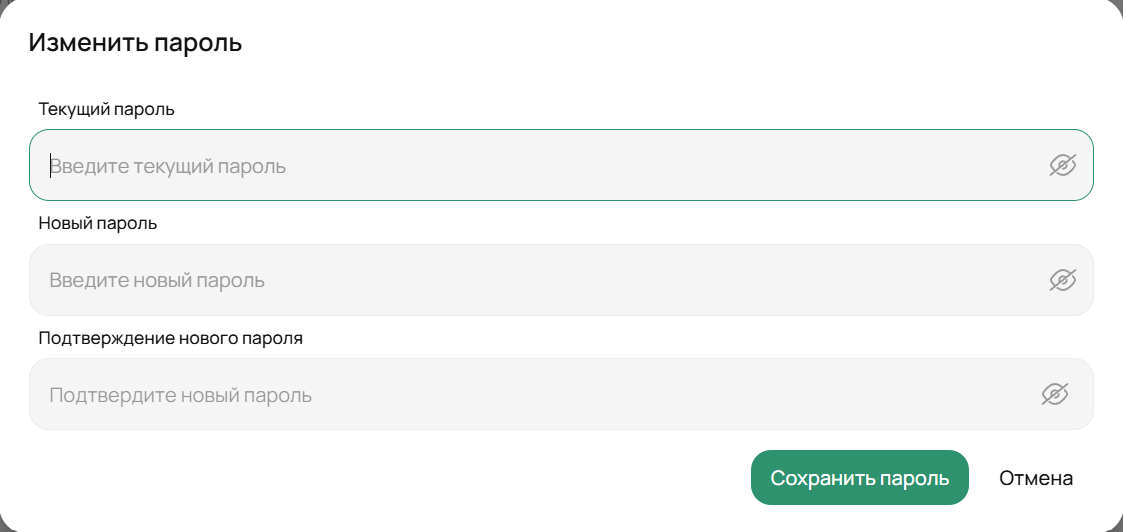The height and width of the screenshot is (532, 1123).
Task: Reveal the confirm new password entry
Action: coord(1055,395)
